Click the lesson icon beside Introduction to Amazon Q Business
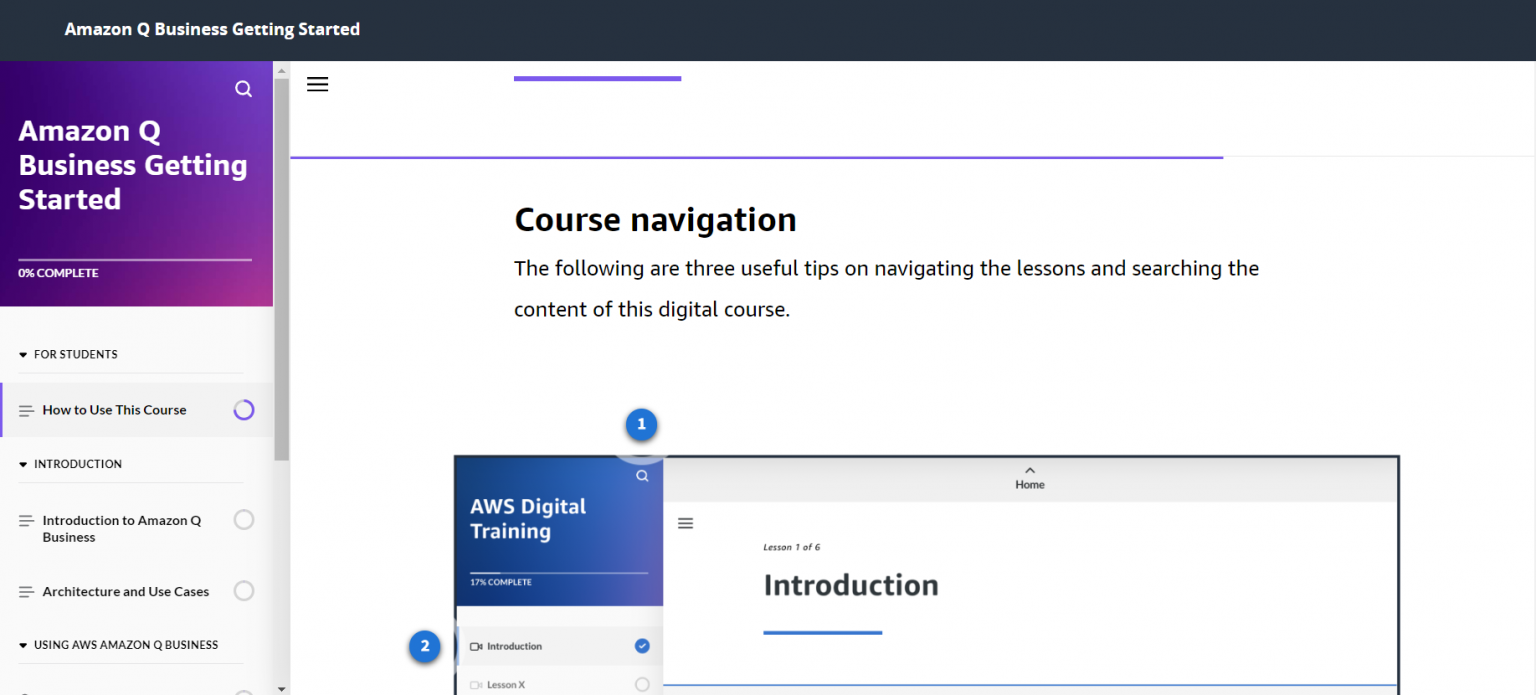 click(27, 520)
